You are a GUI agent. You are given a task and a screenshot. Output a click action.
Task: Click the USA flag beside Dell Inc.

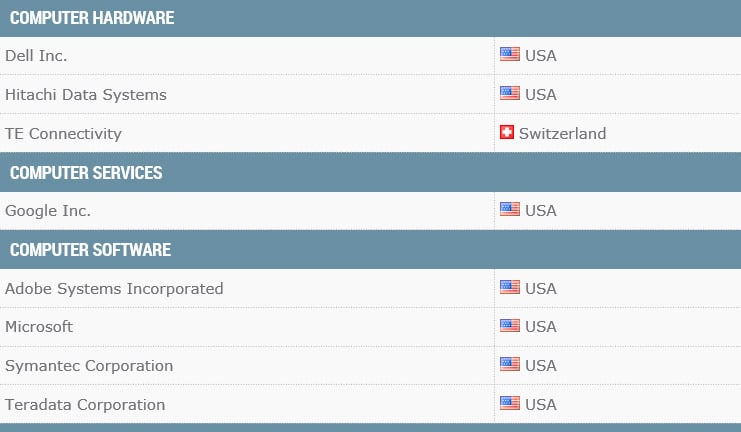click(x=510, y=55)
